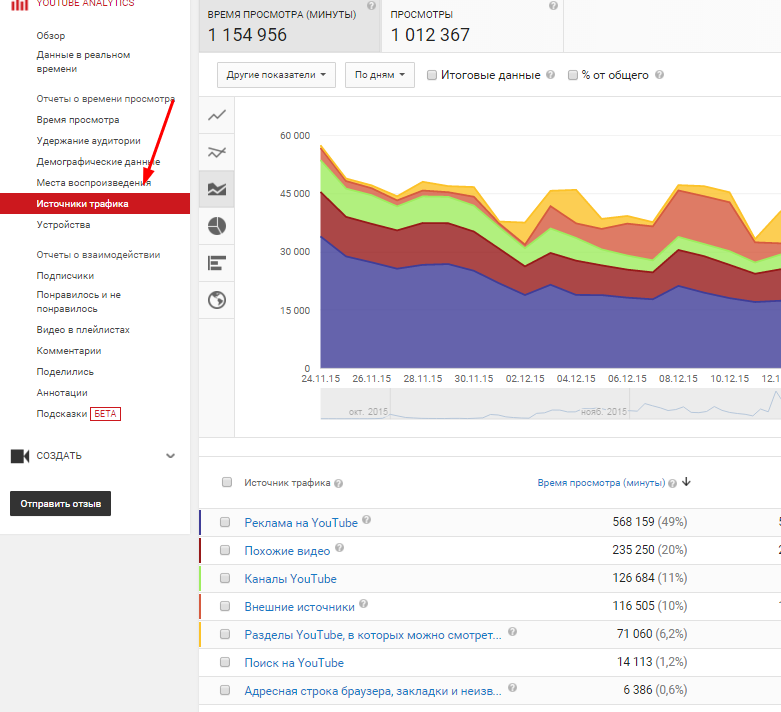Open Понравилось и не понравилось report
The height and width of the screenshot is (712, 781).
(79, 302)
